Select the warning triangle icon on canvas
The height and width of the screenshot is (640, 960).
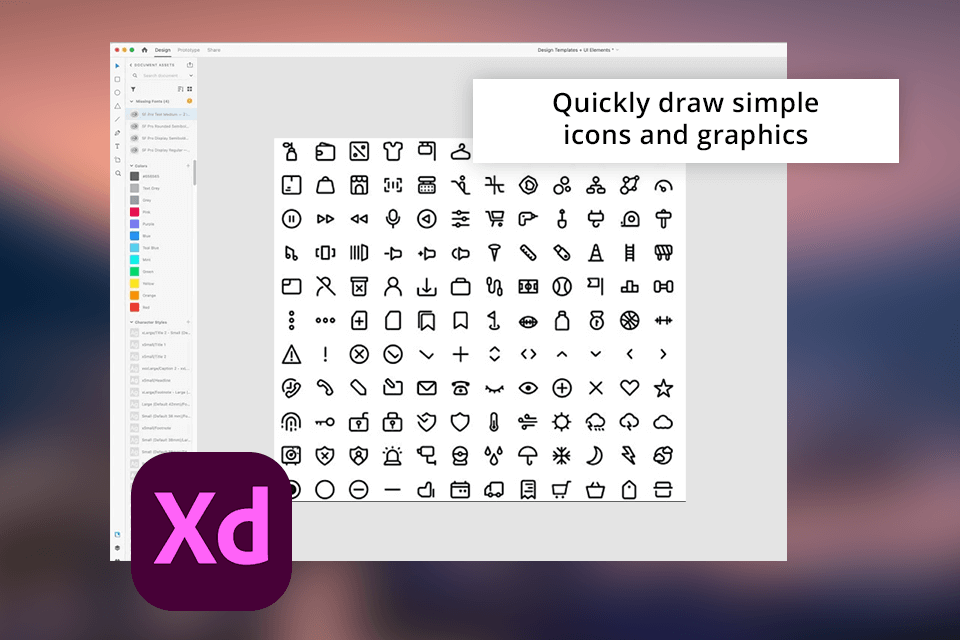pos(291,354)
